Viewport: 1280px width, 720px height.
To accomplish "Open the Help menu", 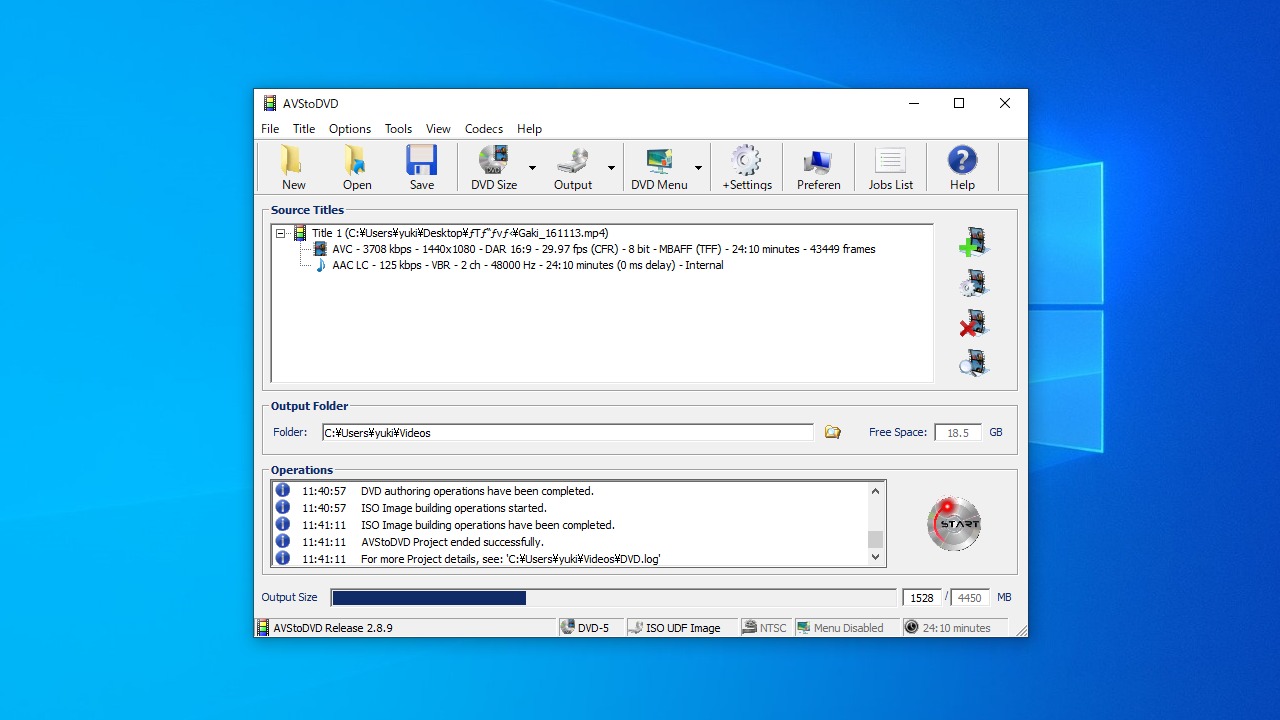I will coord(529,129).
